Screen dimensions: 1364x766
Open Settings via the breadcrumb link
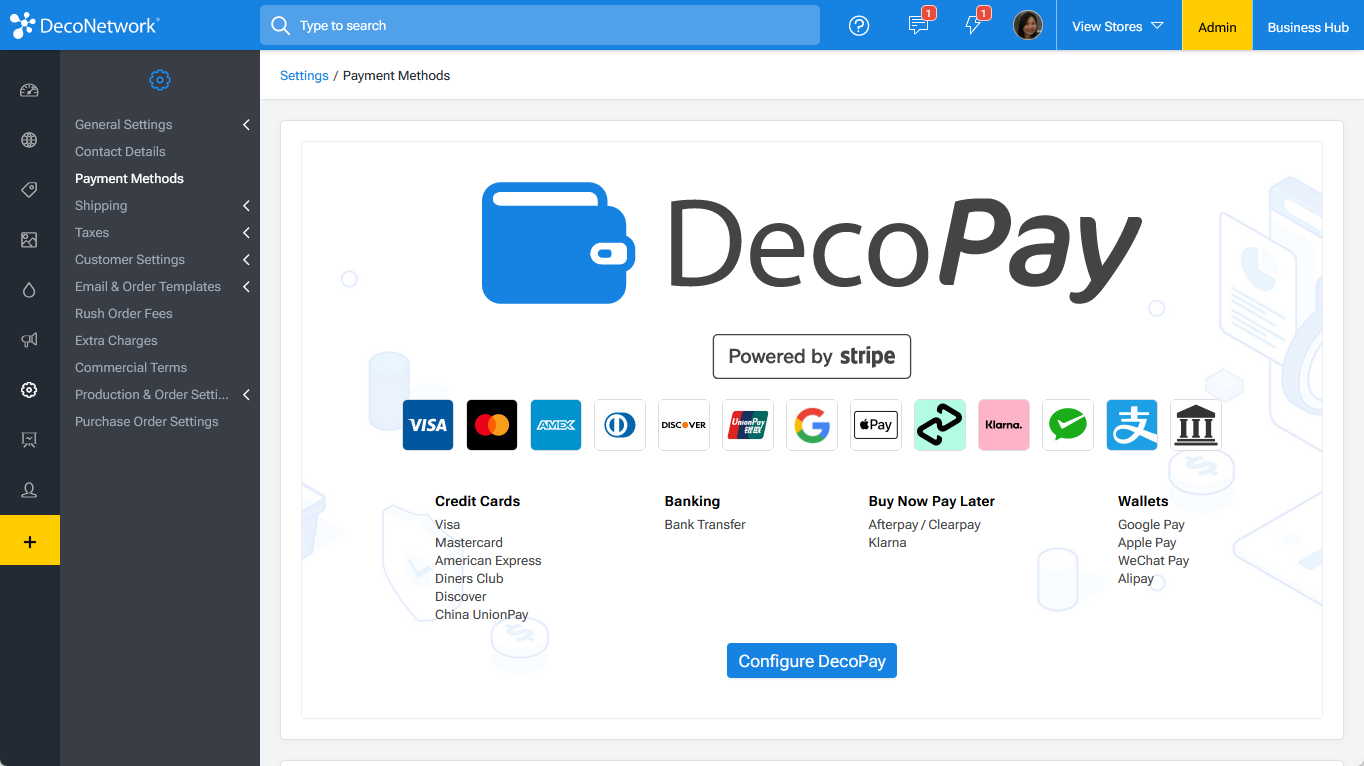click(x=304, y=75)
